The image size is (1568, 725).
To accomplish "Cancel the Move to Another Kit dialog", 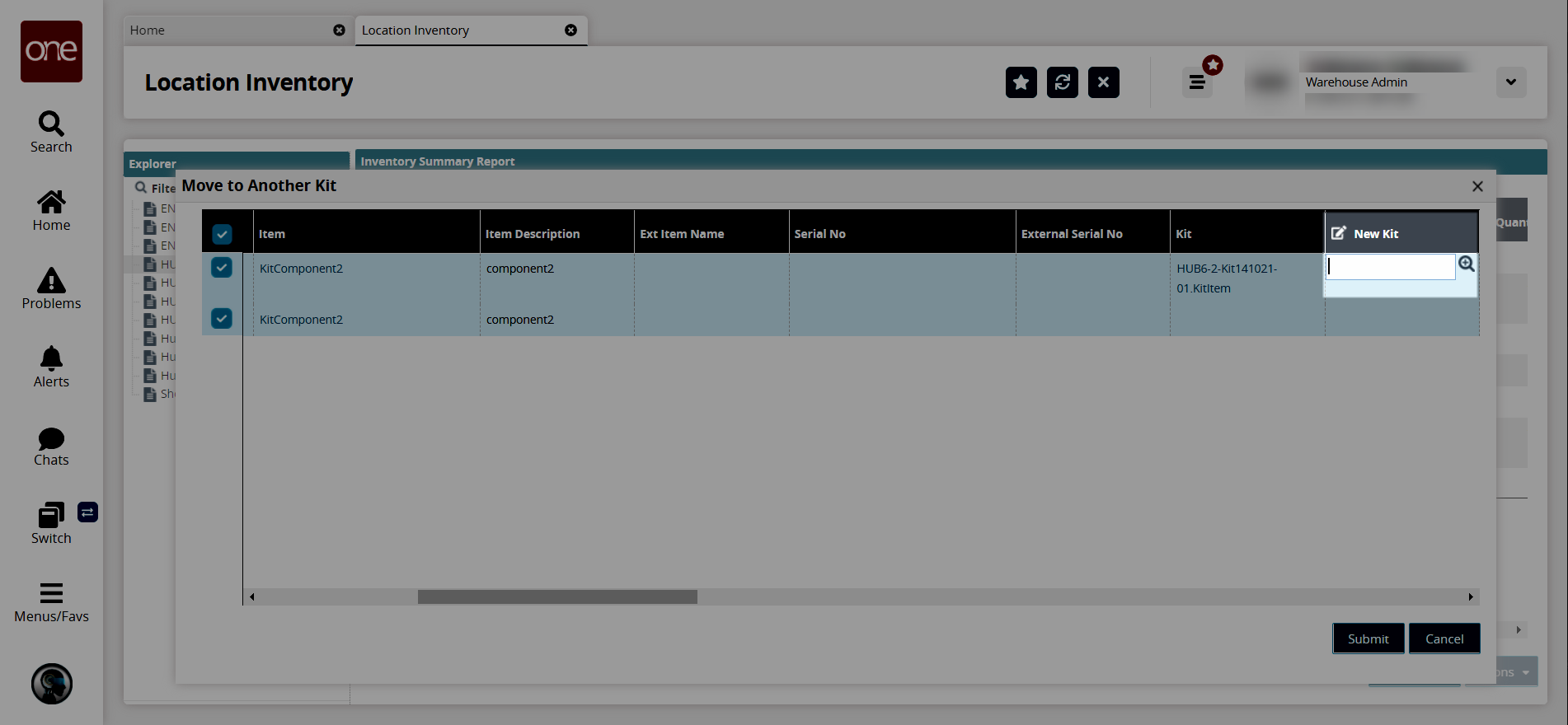I will [x=1444, y=638].
